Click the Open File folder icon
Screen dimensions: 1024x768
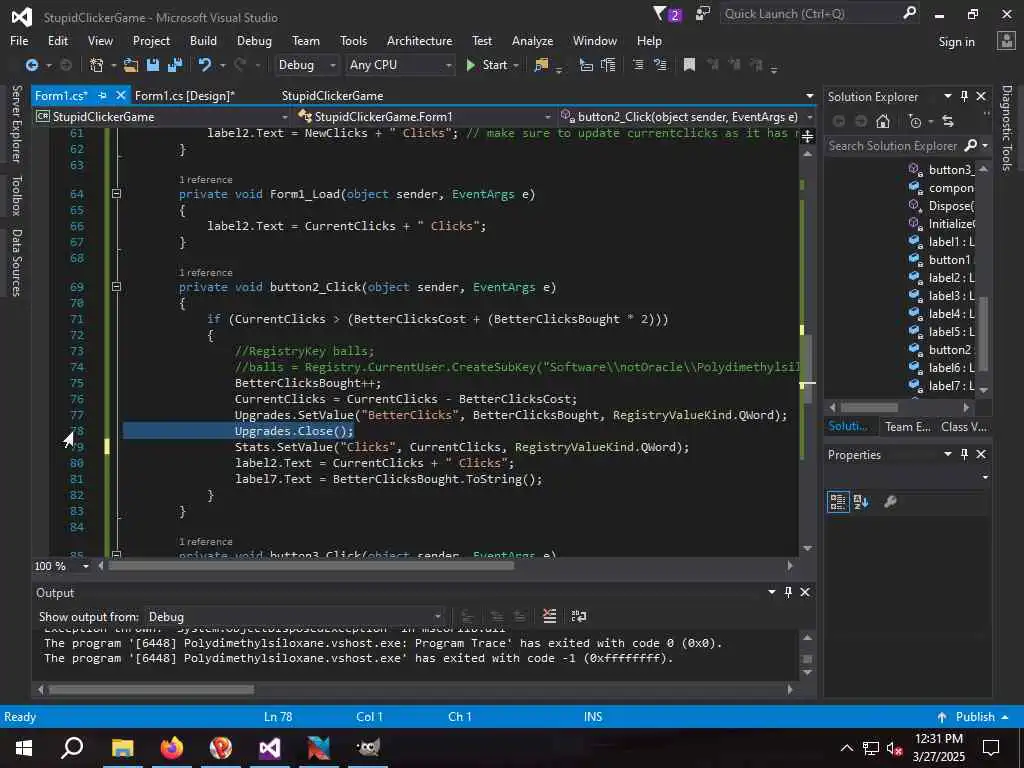(x=131, y=65)
